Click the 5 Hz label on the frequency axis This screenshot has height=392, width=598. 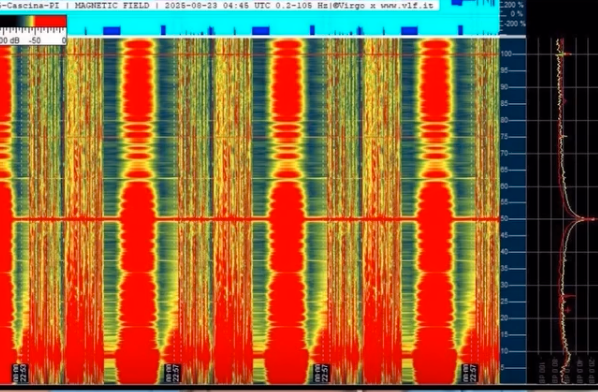(503, 367)
